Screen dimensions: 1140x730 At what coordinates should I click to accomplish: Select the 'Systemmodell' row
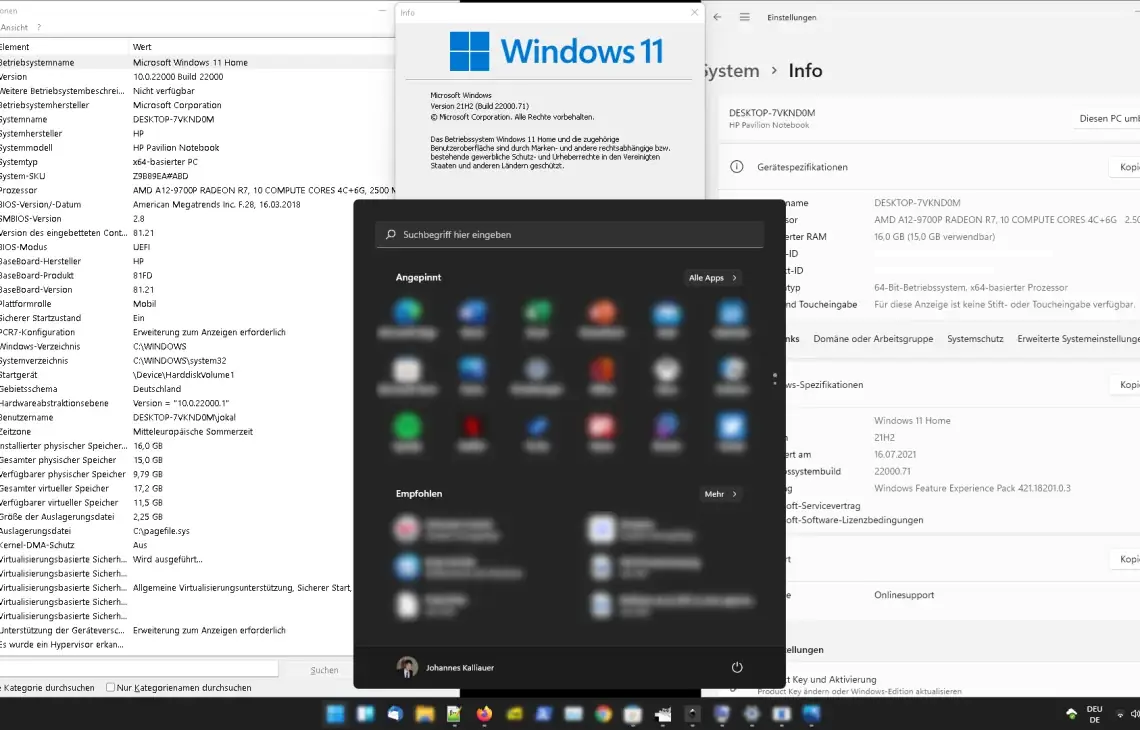click(197, 148)
